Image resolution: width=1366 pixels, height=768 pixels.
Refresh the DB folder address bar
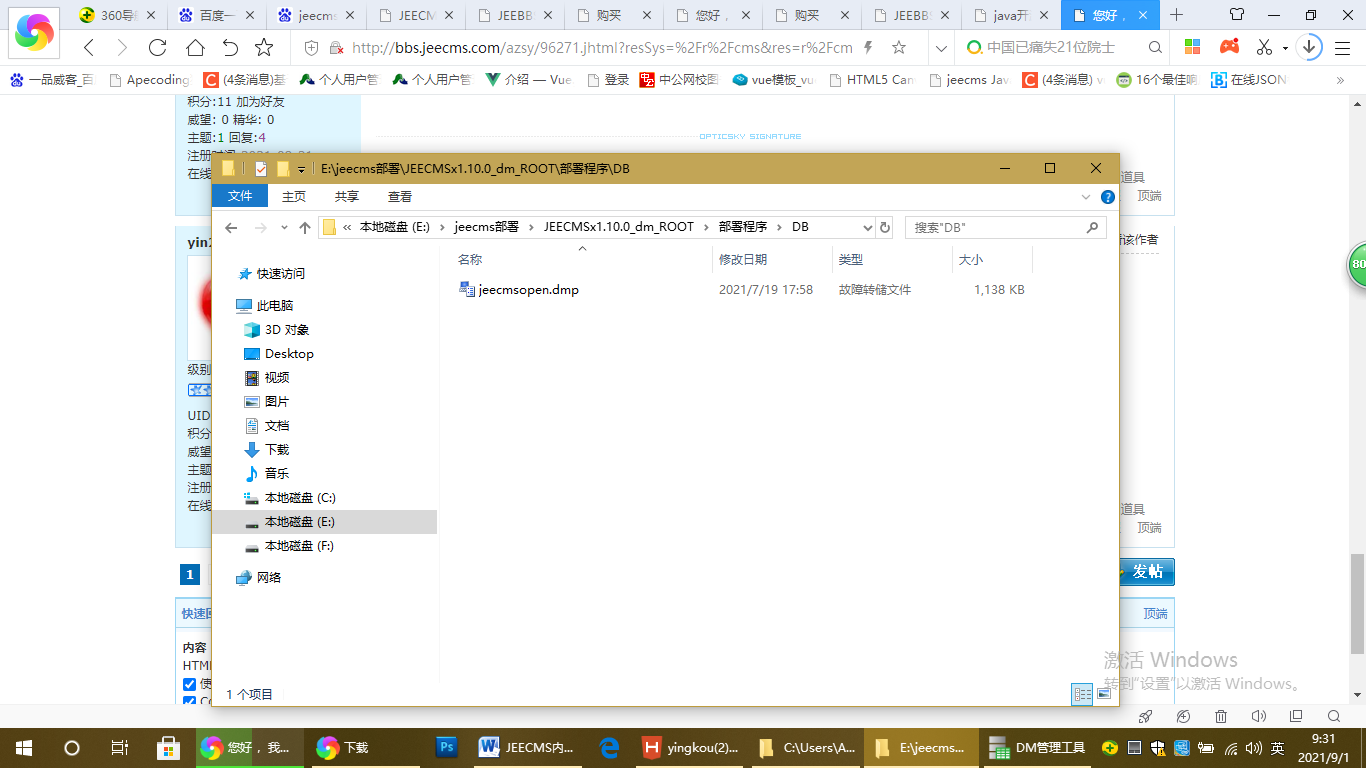(x=884, y=228)
